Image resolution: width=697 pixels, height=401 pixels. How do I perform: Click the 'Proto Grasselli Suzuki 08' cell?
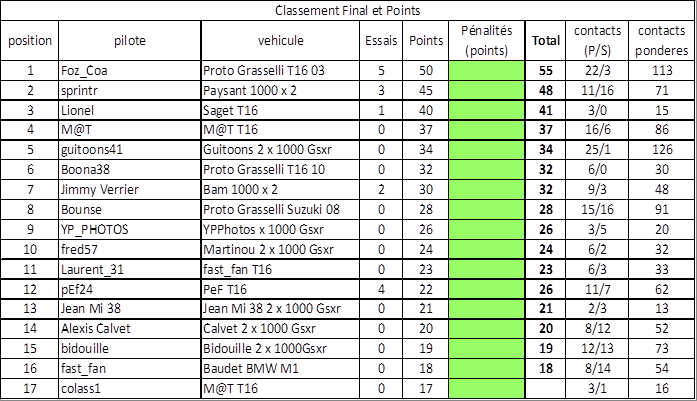(x=280, y=209)
